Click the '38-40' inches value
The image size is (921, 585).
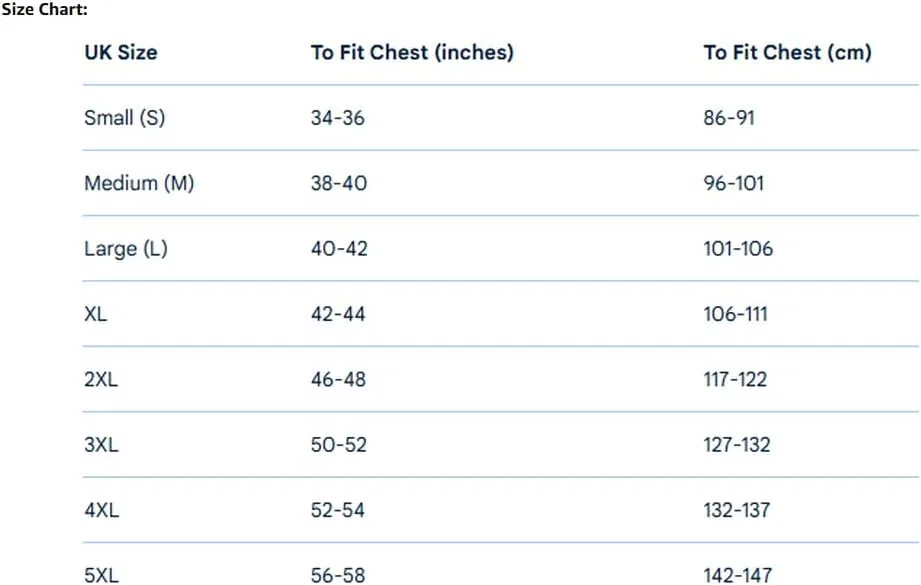pyautogui.click(x=339, y=183)
